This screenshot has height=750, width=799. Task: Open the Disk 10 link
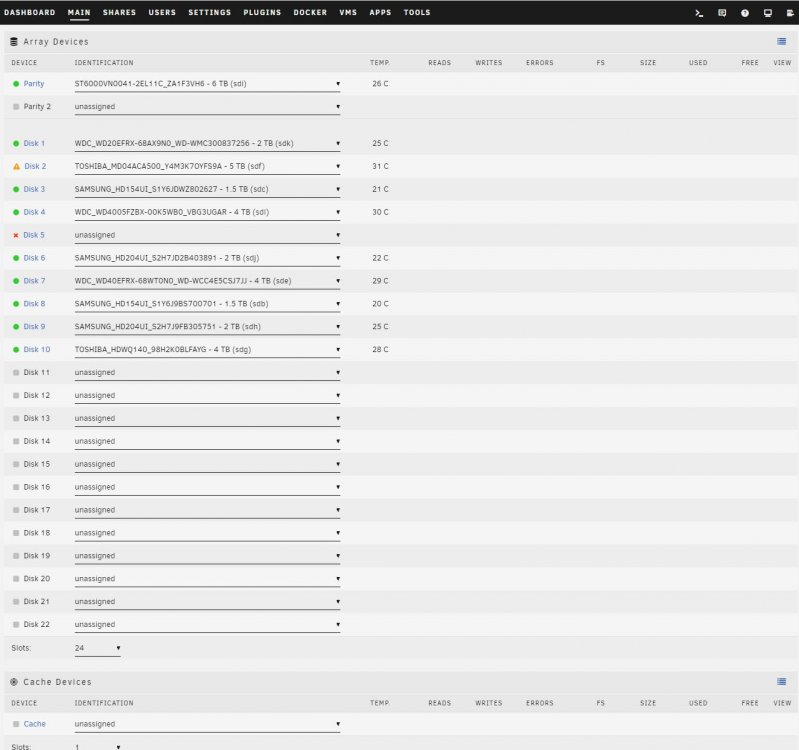coord(37,350)
